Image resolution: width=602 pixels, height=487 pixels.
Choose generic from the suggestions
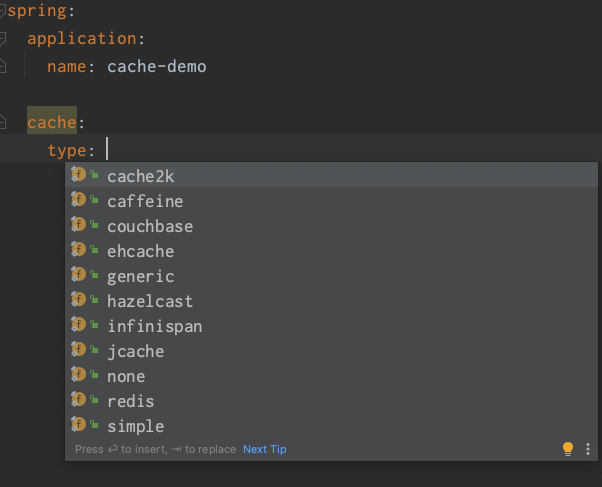click(x=331, y=276)
